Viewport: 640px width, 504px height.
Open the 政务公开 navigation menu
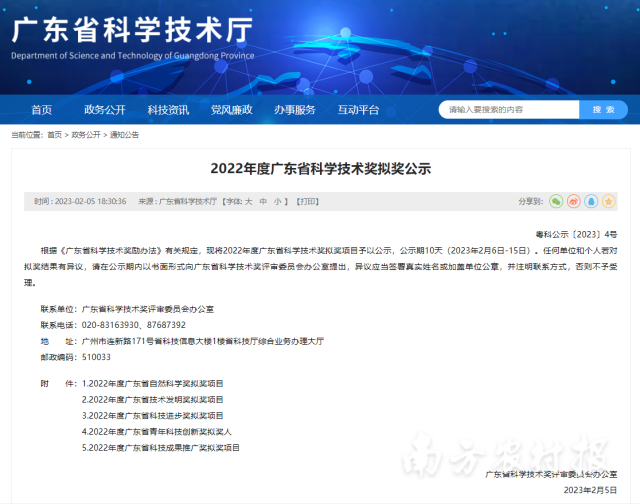click(105, 109)
